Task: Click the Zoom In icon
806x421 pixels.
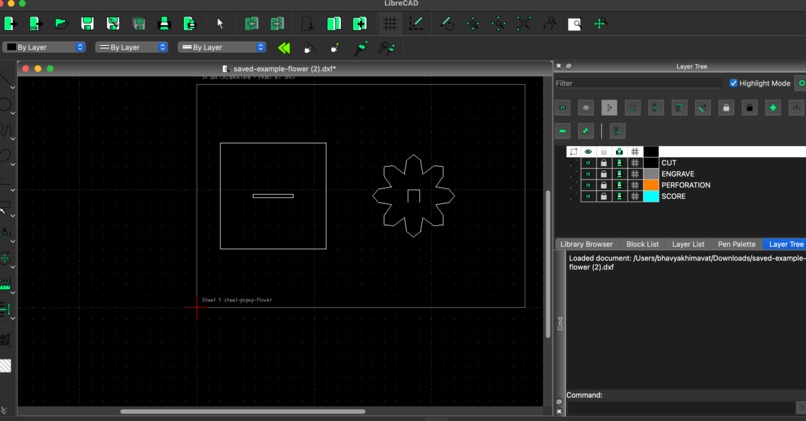Action: (472, 24)
